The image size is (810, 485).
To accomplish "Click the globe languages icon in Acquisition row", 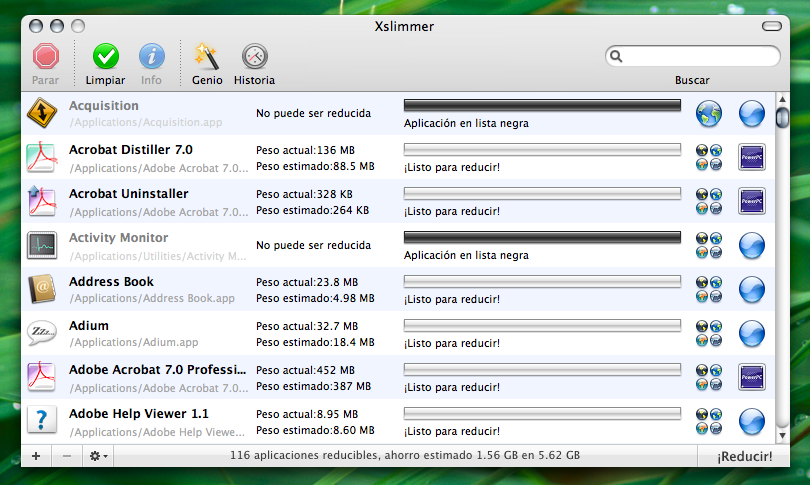I will coord(709,114).
